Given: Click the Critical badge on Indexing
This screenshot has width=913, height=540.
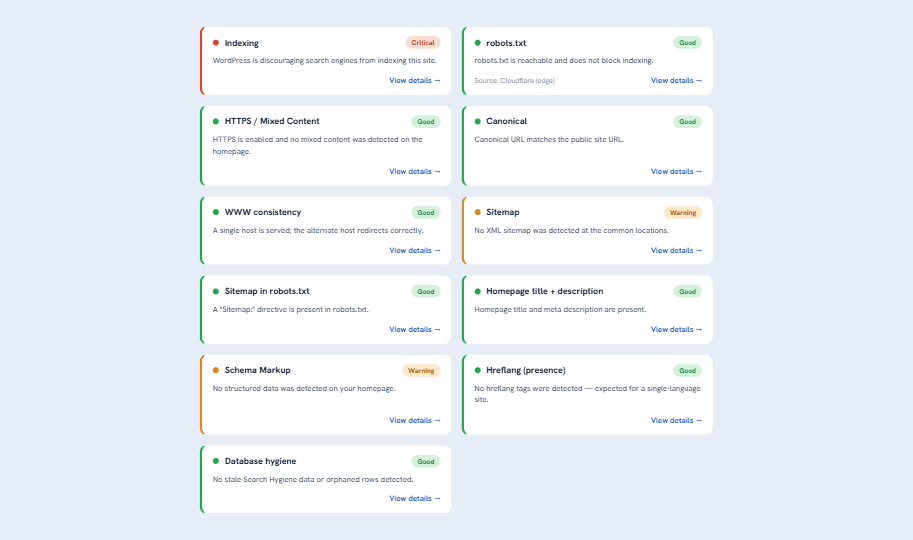Looking at the screenshot, I should [423, 43].
